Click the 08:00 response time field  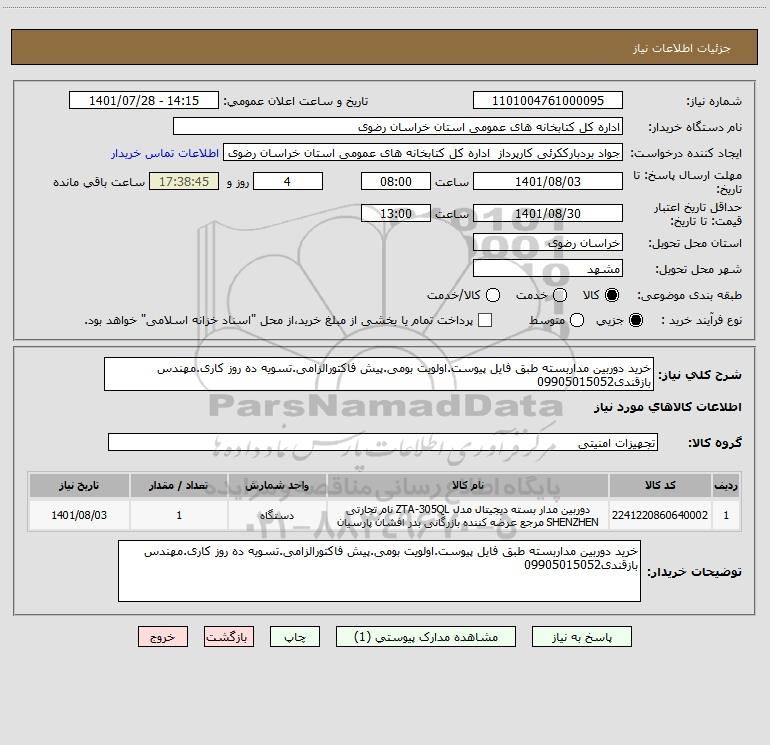tap(396, 181)
